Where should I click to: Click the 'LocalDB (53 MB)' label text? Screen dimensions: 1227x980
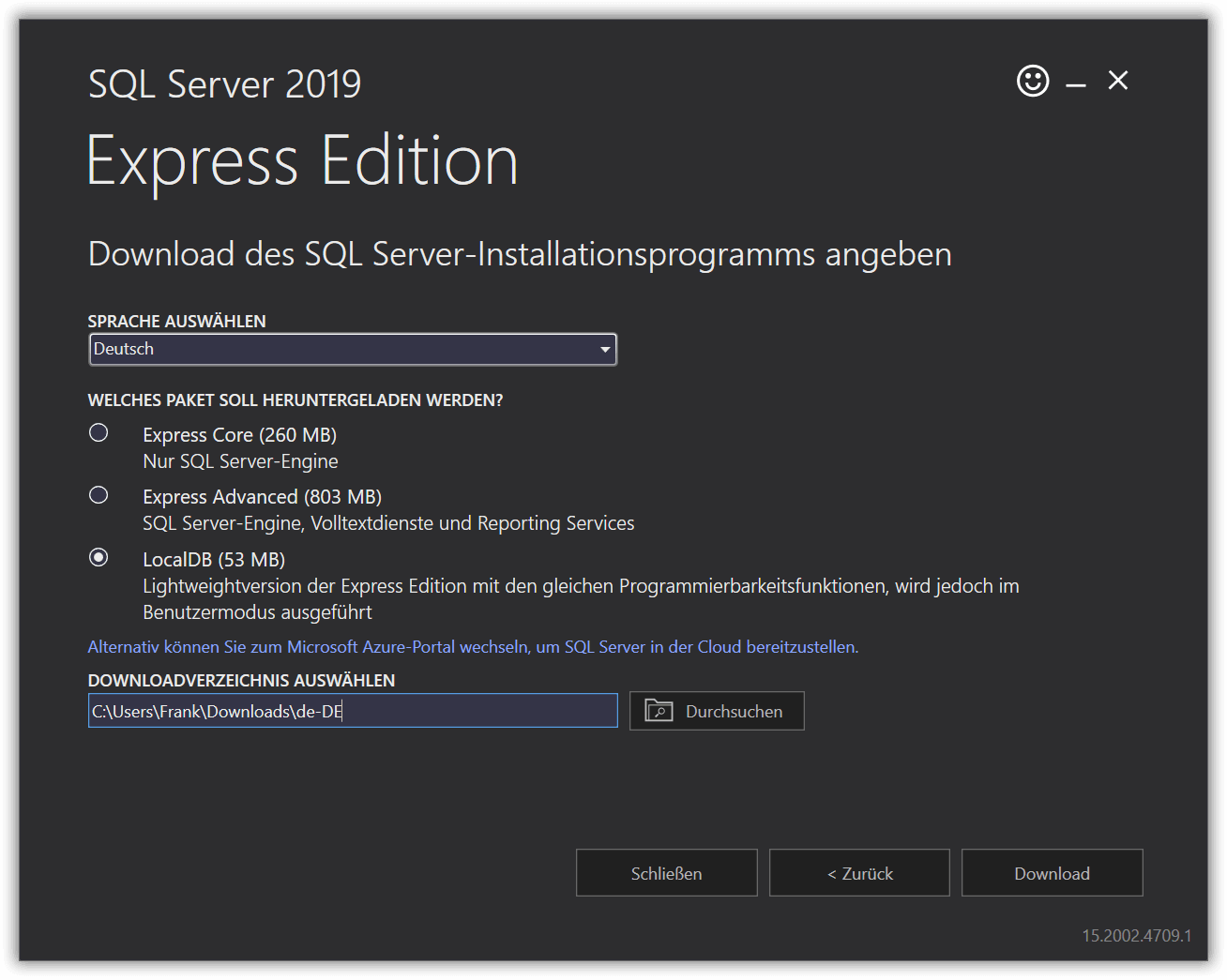214,560
